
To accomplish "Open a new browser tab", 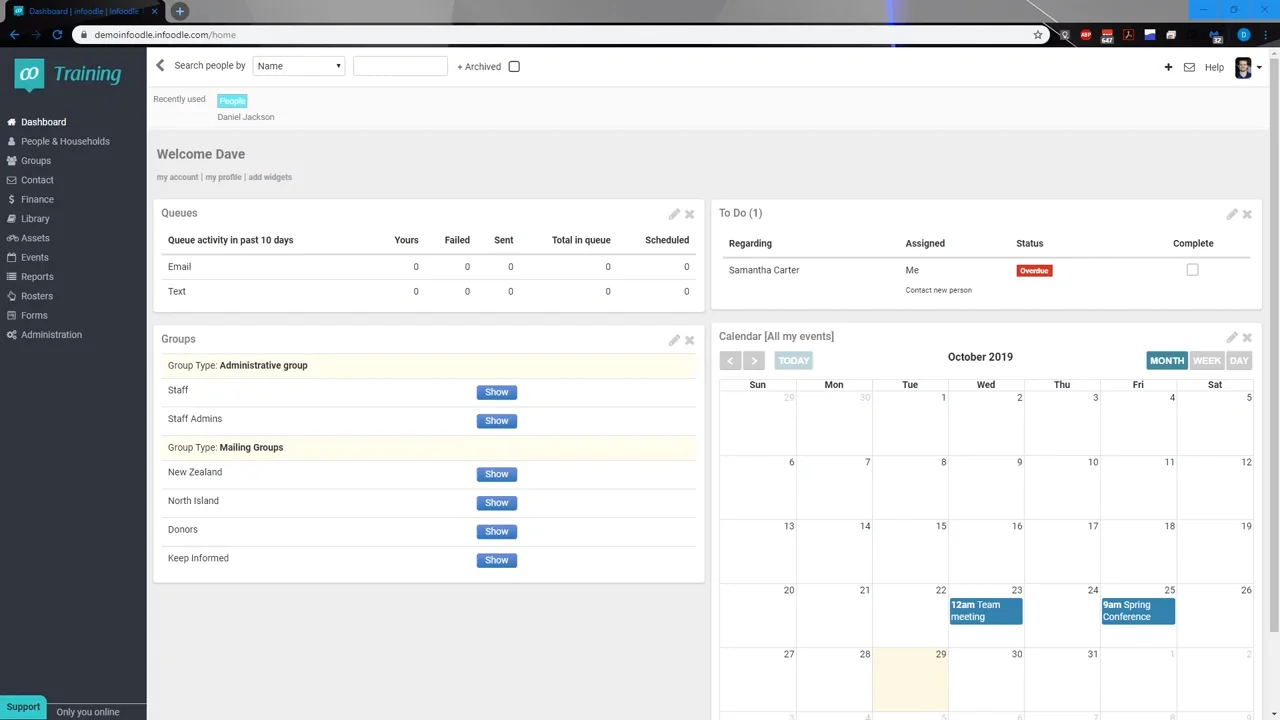I will [179, 11].
